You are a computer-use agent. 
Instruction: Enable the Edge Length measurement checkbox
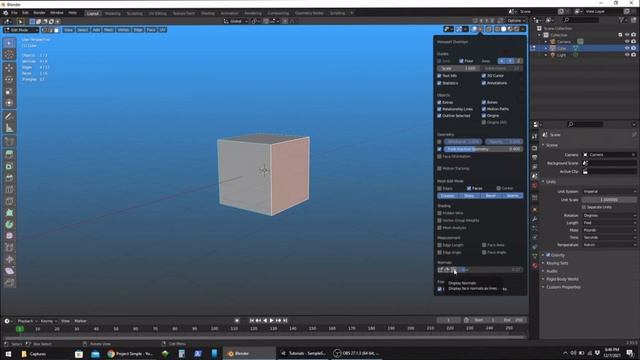pos(440,245)
